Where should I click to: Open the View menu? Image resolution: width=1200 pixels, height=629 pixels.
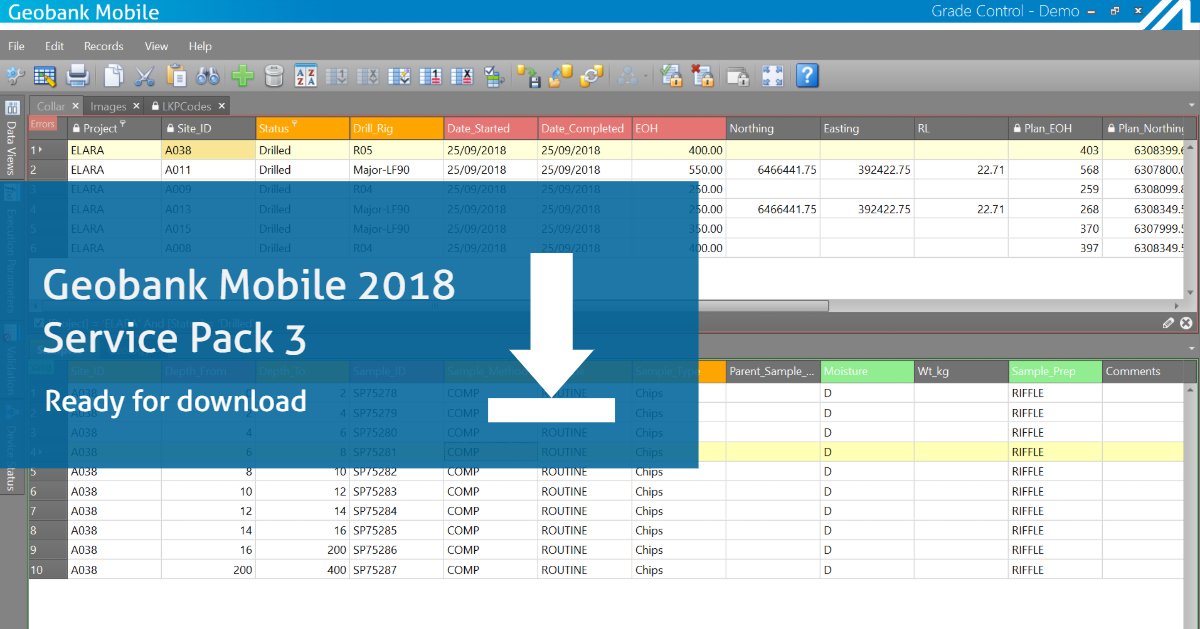[x=156, y=46]
